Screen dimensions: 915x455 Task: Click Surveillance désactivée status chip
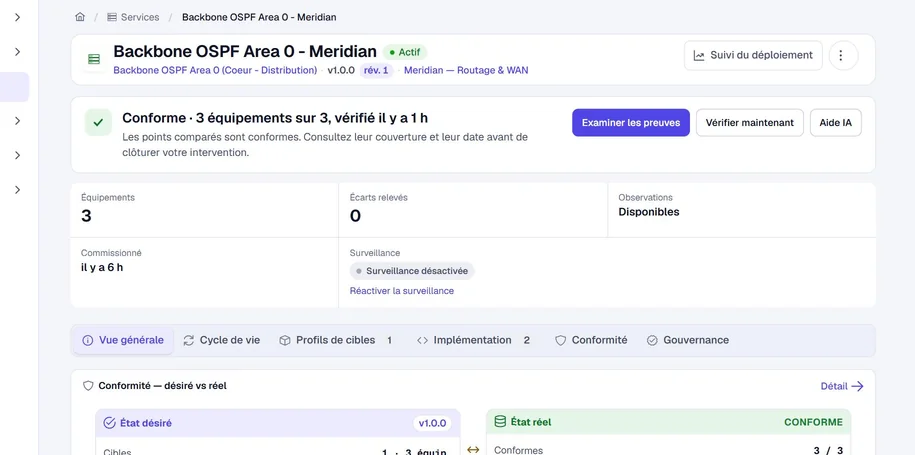tap(412, 271)
